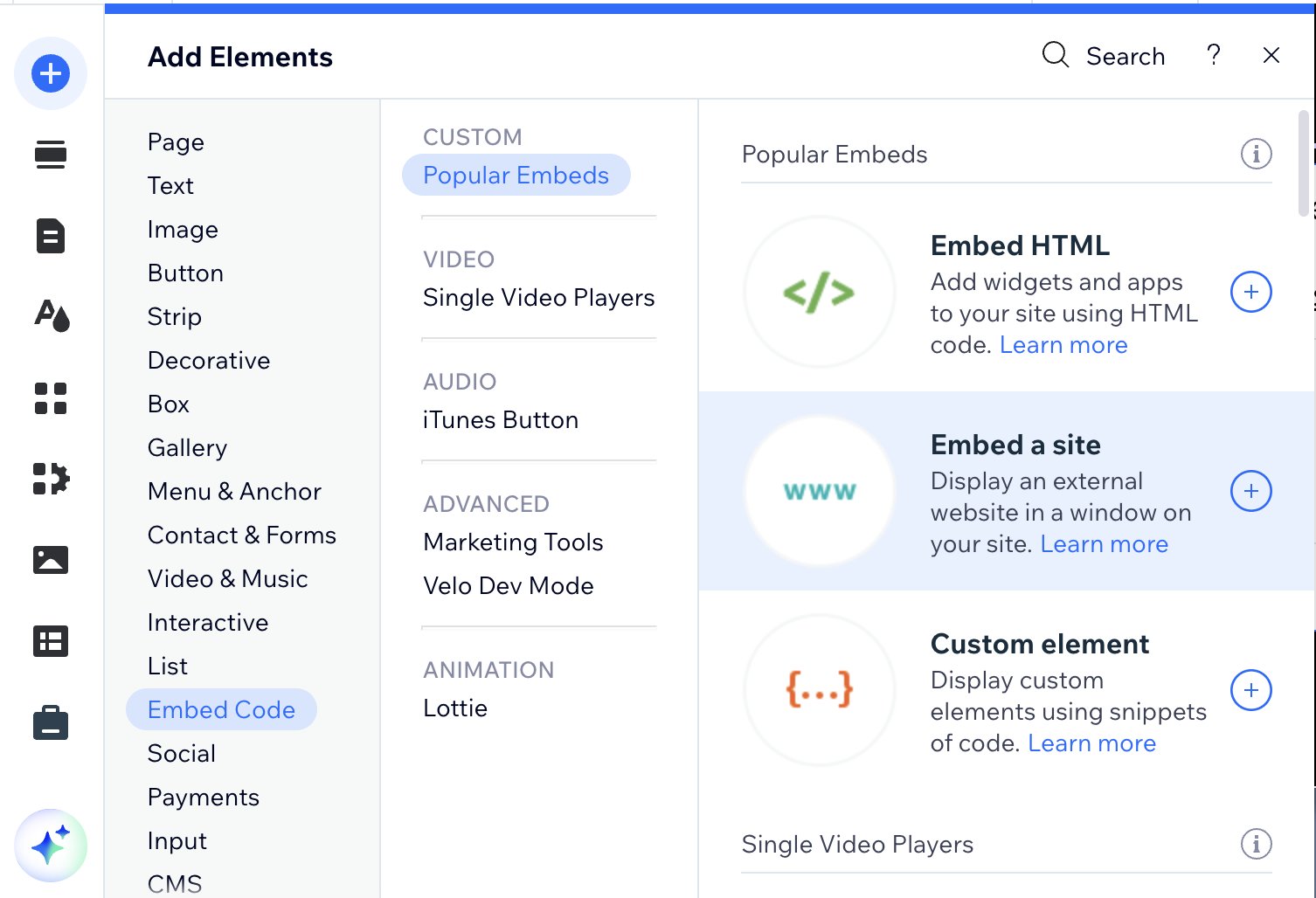Select the Menu & Anchor category
The height and width of the screenshot is (898, 1316).
[x=234, y=492]
